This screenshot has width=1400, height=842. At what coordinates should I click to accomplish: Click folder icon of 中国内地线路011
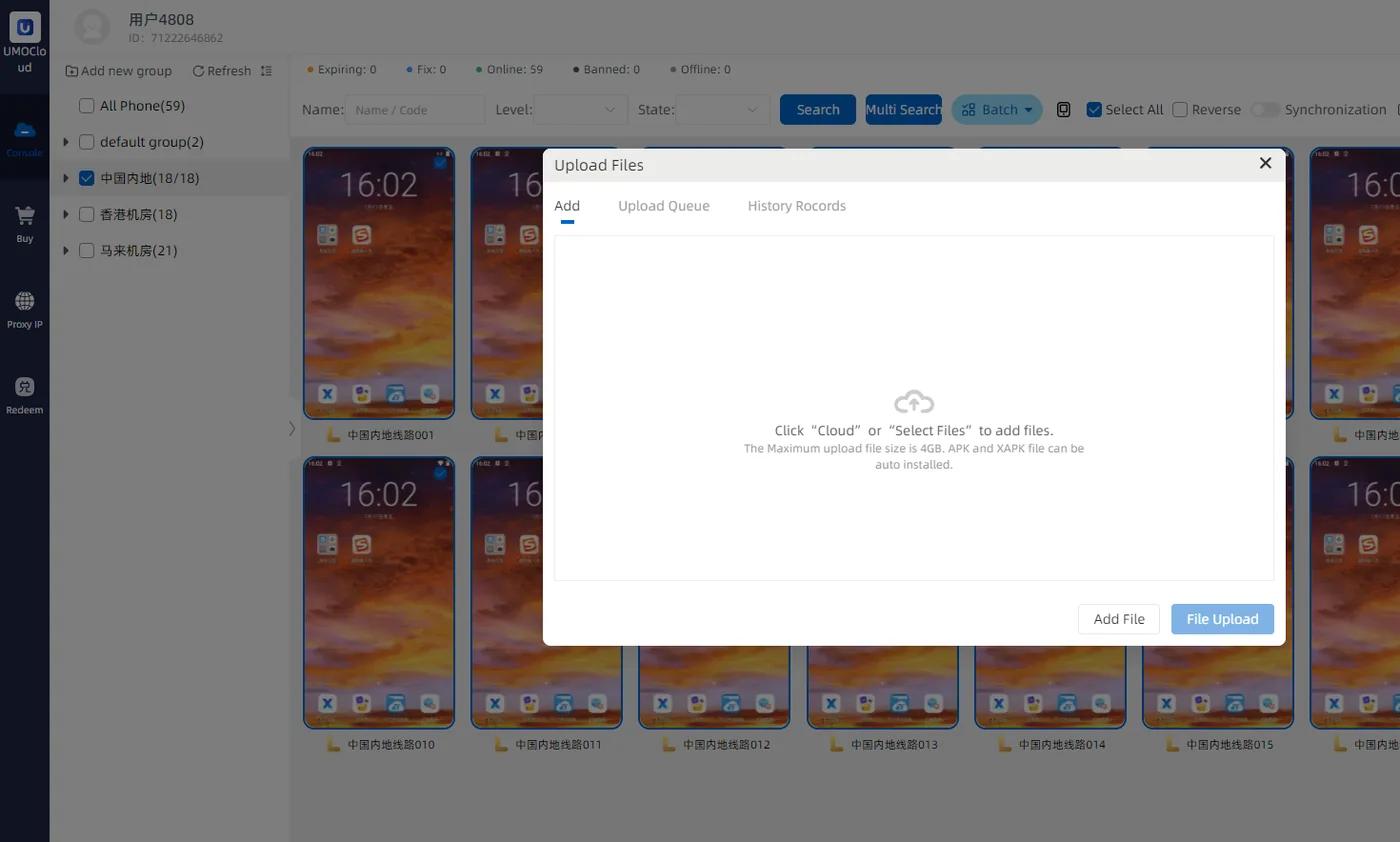coord(502,744)
